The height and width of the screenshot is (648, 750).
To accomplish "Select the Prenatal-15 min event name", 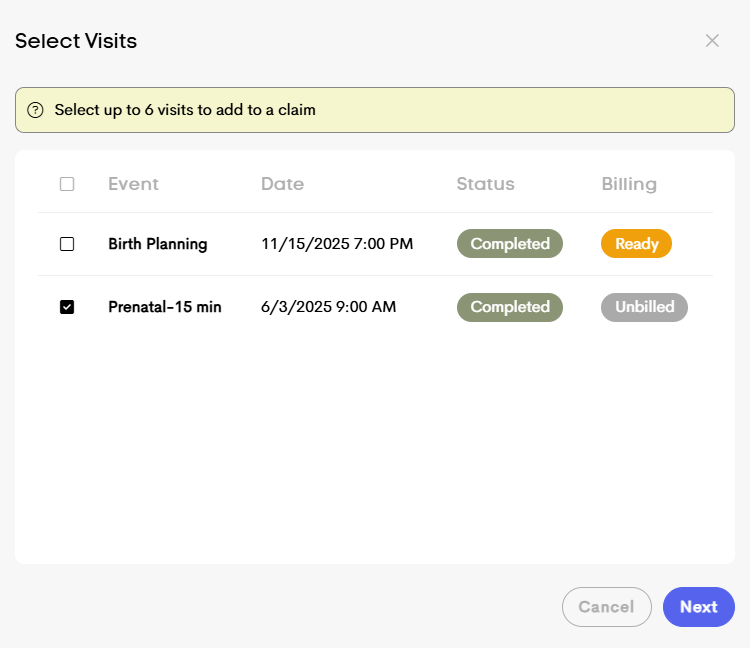I will [165, 307].
